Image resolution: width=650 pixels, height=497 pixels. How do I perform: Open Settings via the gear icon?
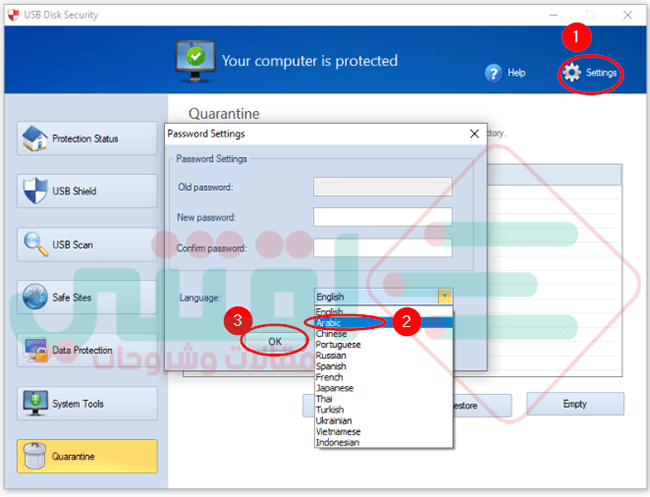572,73
